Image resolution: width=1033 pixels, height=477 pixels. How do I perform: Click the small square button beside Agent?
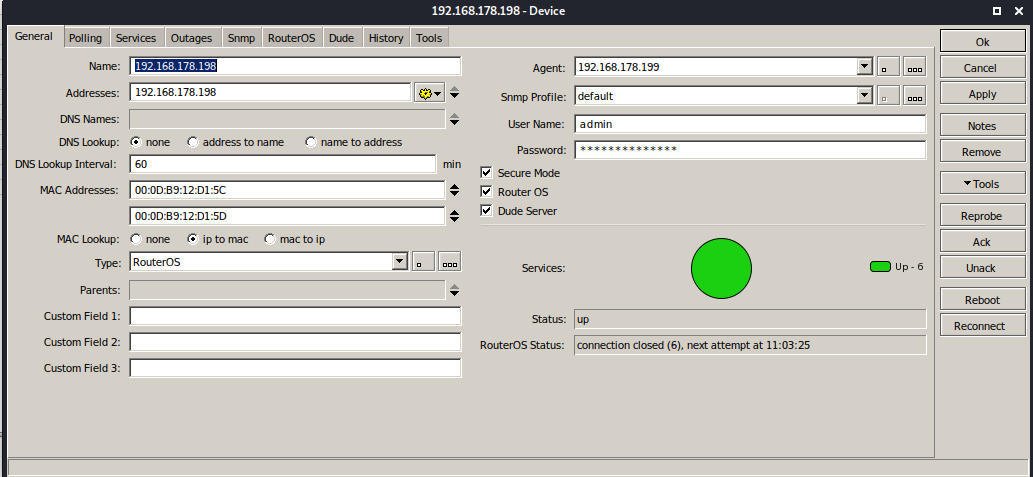coord(887,67)
